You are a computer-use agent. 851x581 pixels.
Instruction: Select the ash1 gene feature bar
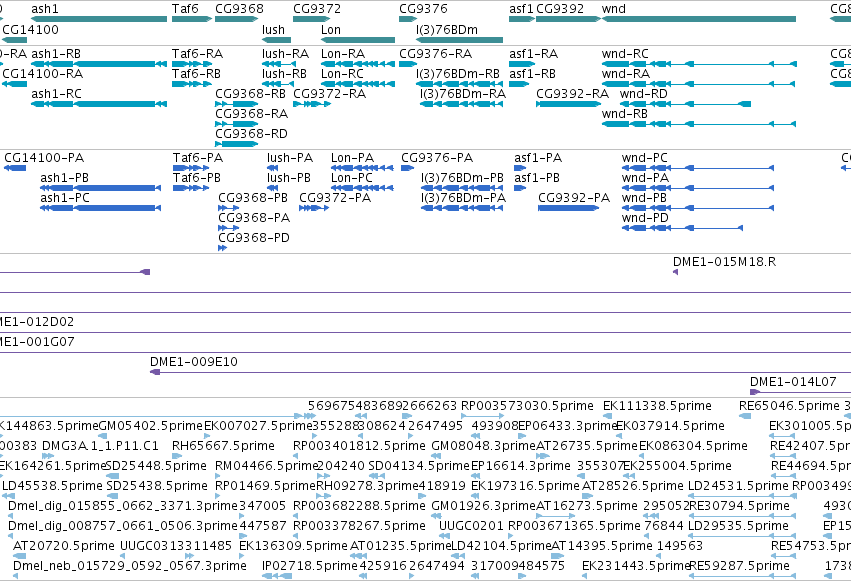[x=99, y=19]
